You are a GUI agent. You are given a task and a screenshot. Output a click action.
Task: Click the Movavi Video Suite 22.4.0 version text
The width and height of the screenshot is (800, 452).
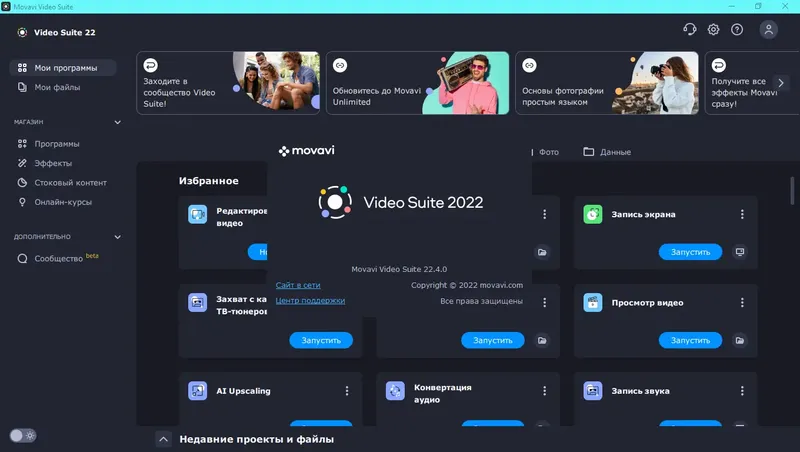pos(399,269)
